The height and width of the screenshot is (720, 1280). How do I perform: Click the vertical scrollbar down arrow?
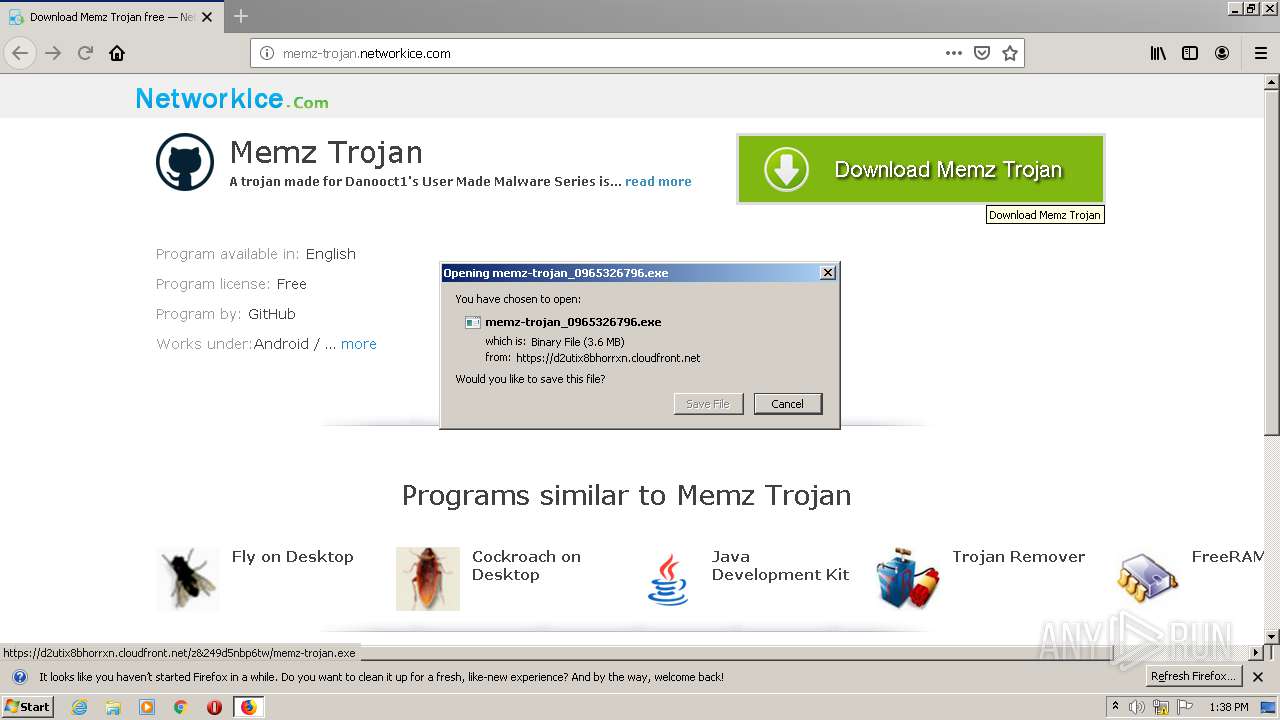coord(1271,636)
